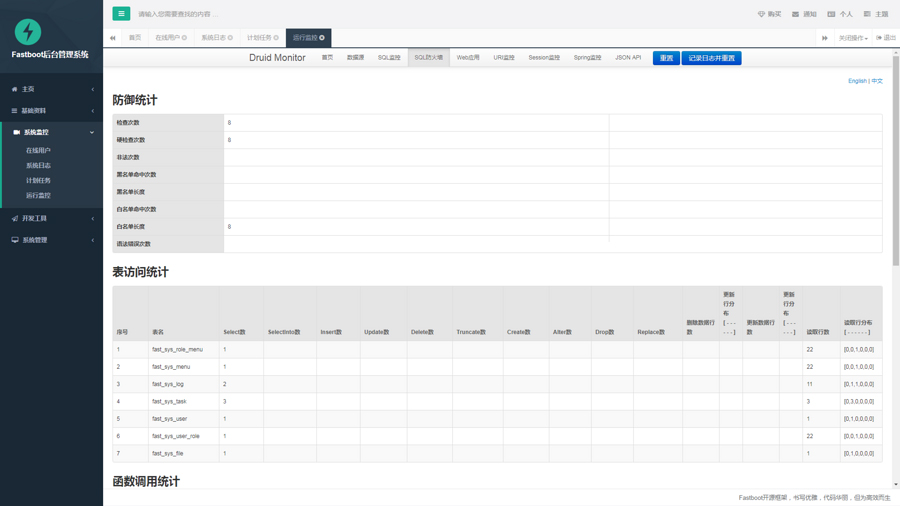Switch to the 在线用户 page tab
The width and height of the screenshot is (900, 506).
tap(170, 38)
